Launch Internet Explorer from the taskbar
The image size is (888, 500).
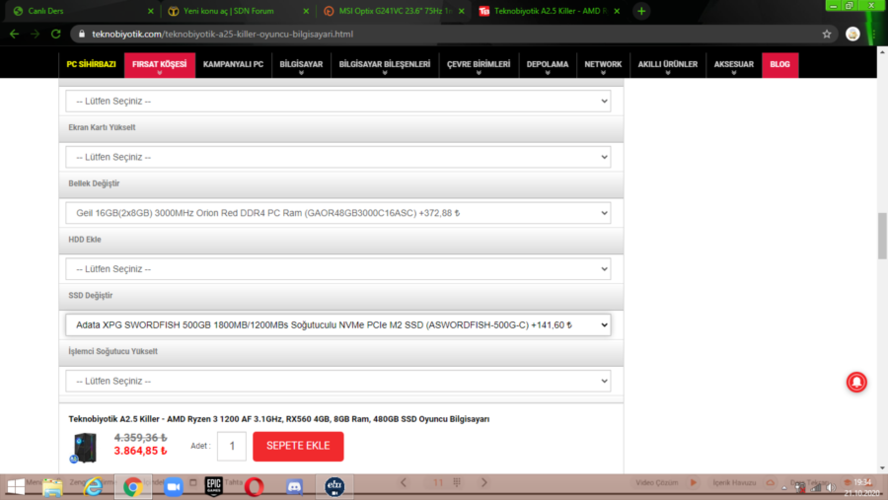click(93, 487)
